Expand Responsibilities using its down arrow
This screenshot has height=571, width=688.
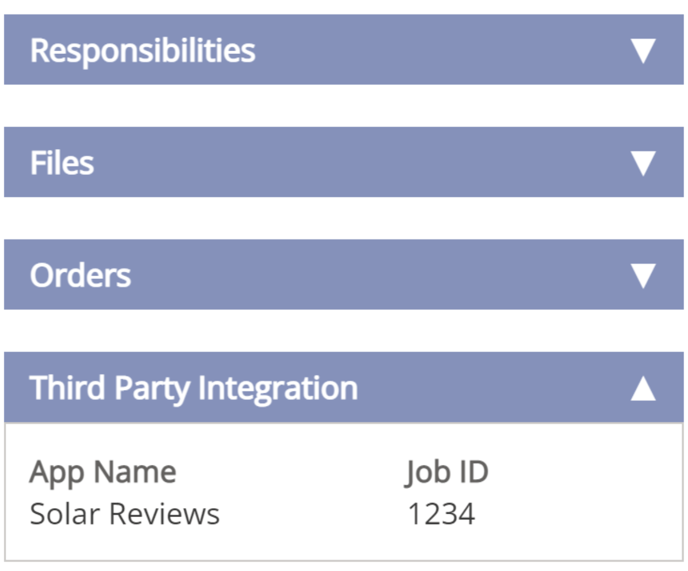643,51
